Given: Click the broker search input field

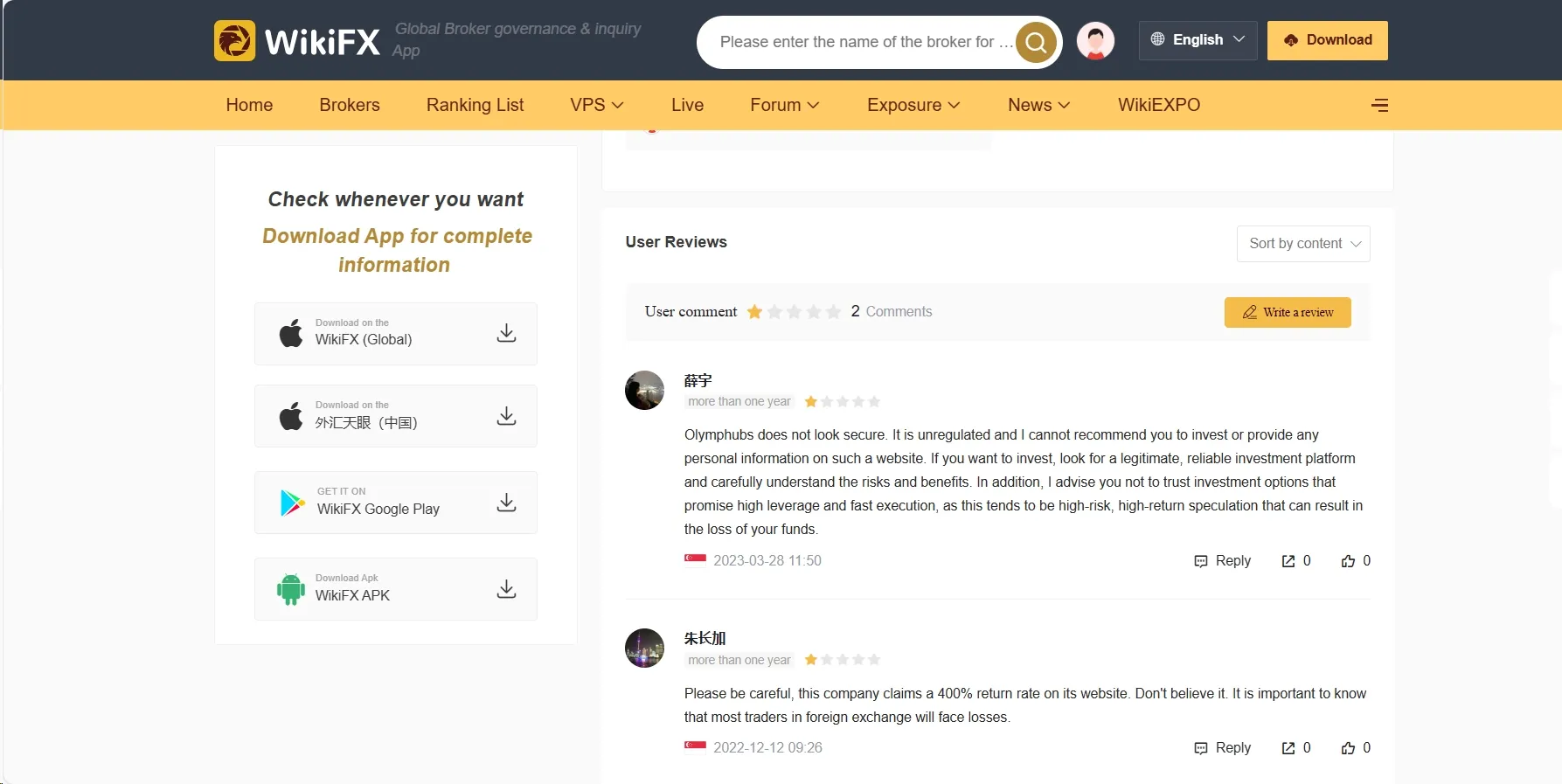Looking at the screenshot, I should (865, 42).
